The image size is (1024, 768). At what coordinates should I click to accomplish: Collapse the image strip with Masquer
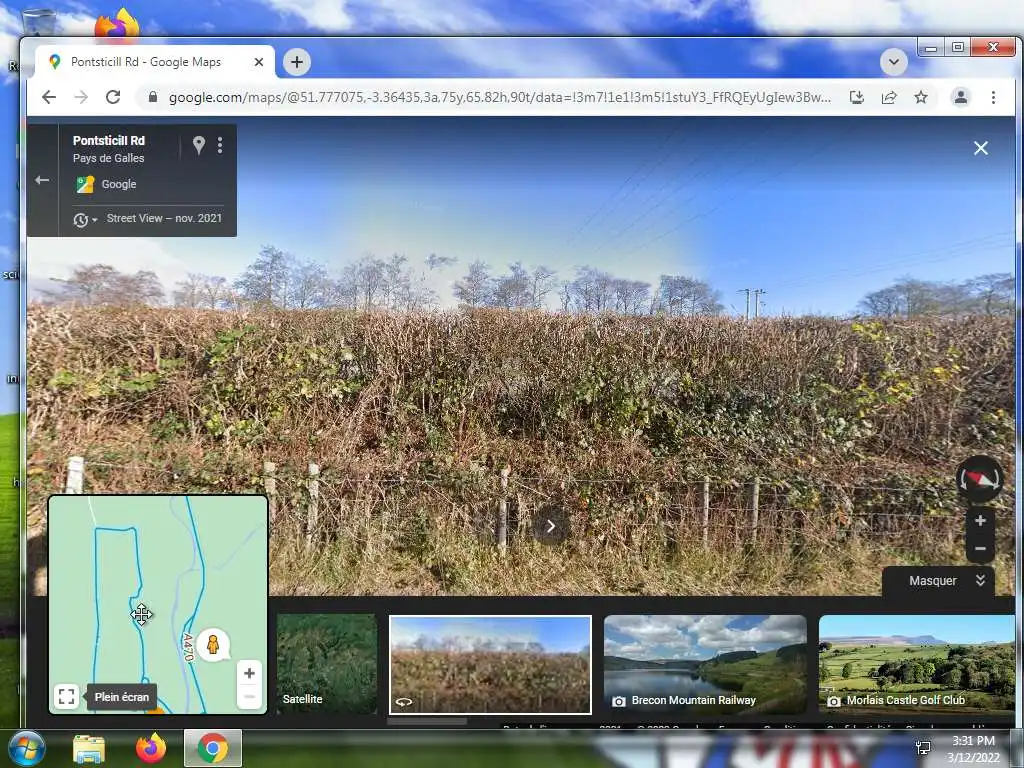pyautogui.click(x=939, y=581)
